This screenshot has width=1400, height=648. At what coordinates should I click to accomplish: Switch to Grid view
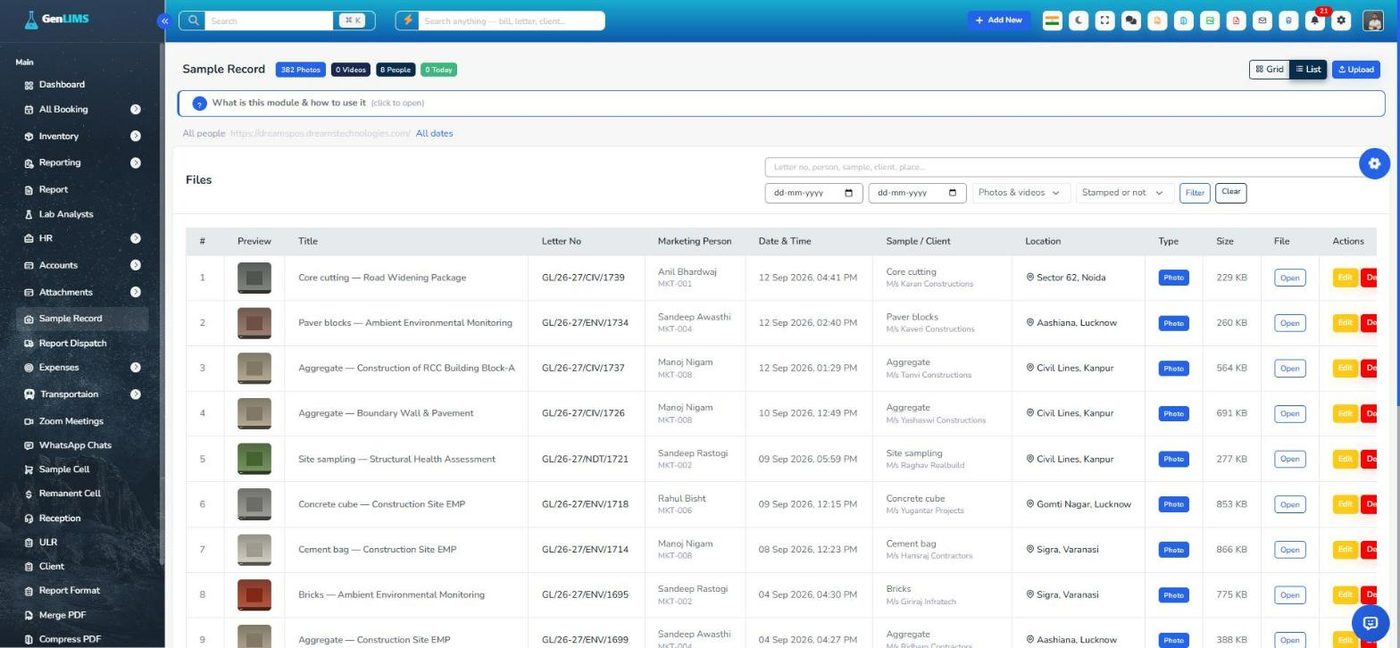click(1269, 69)
